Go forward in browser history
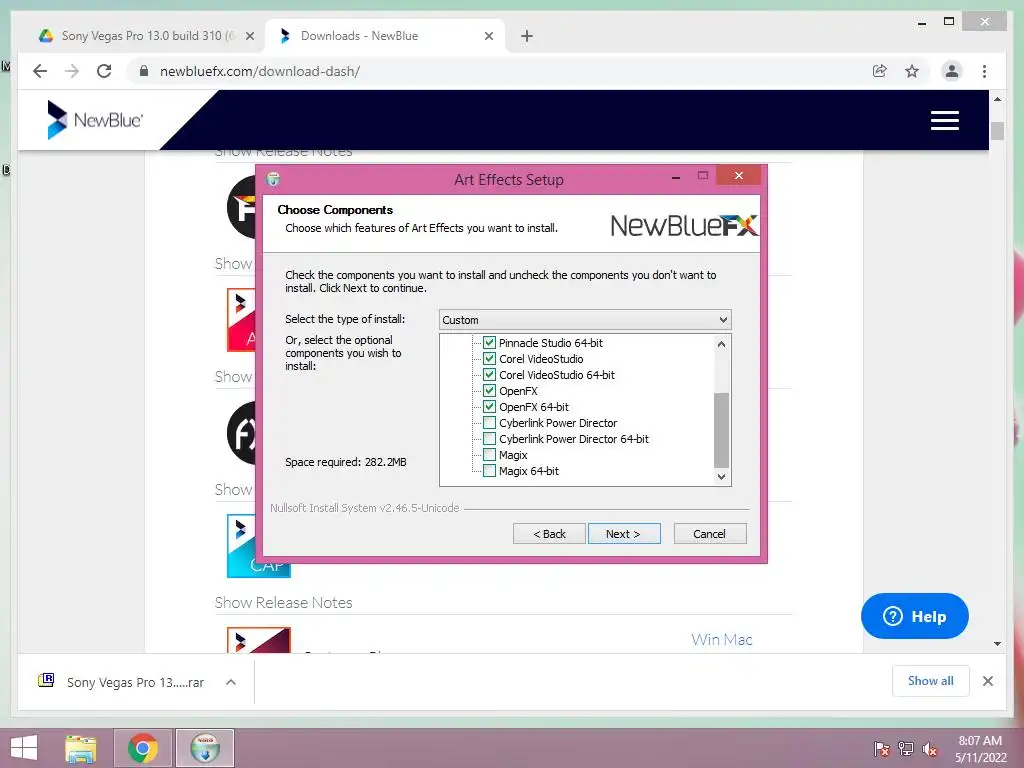 click(72, 71)
